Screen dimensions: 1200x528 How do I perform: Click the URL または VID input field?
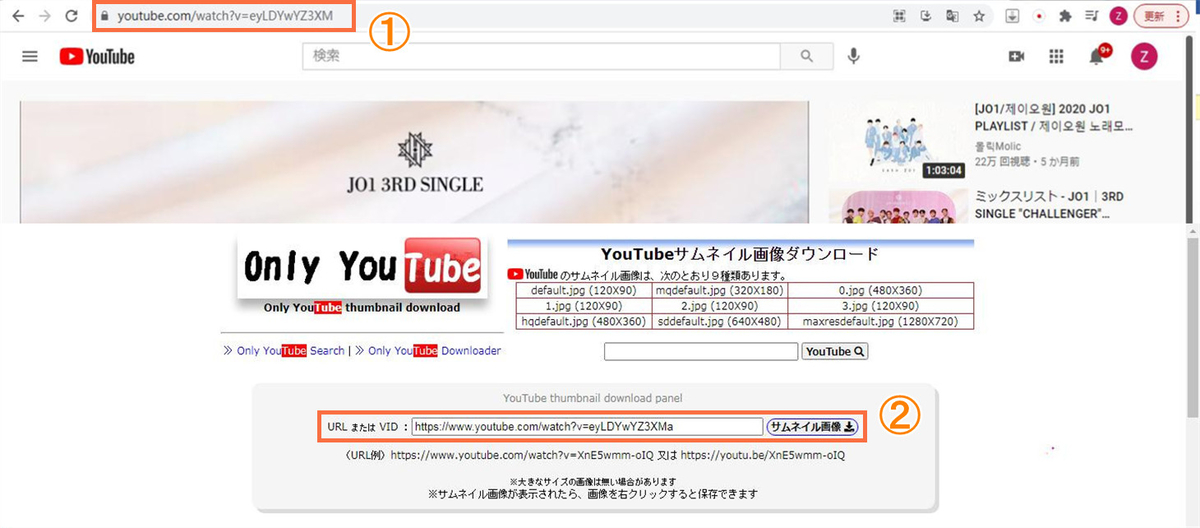pos(588,427)
